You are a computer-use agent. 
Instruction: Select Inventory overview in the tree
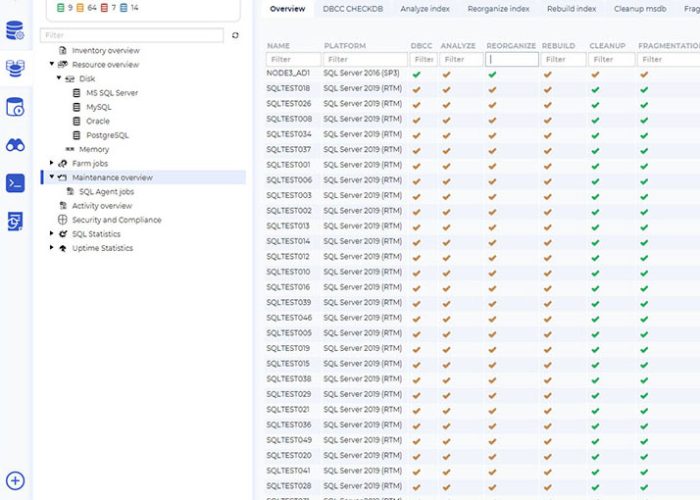tap(106, 50)
